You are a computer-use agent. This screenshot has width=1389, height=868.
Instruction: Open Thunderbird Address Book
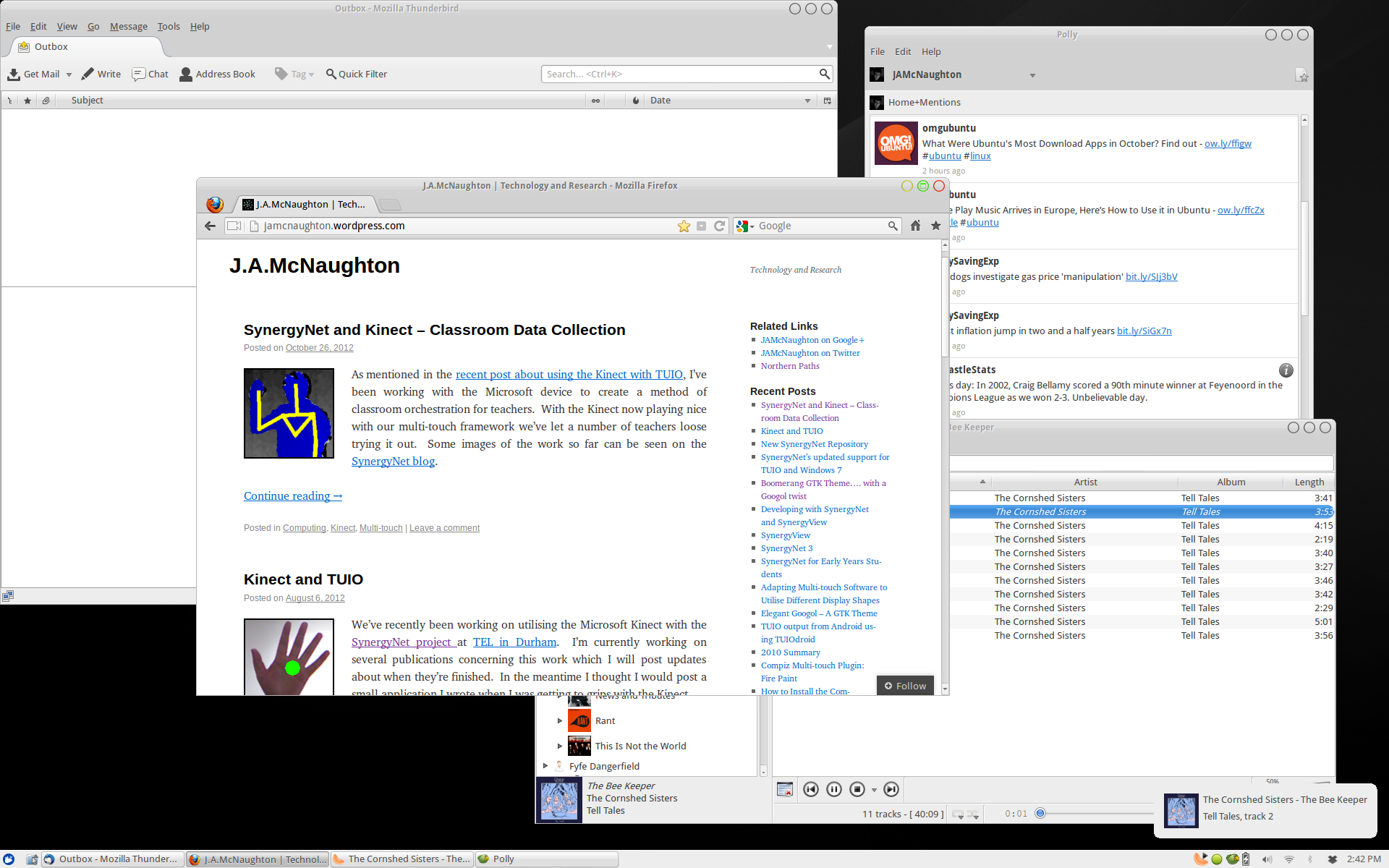pos(217,74)
